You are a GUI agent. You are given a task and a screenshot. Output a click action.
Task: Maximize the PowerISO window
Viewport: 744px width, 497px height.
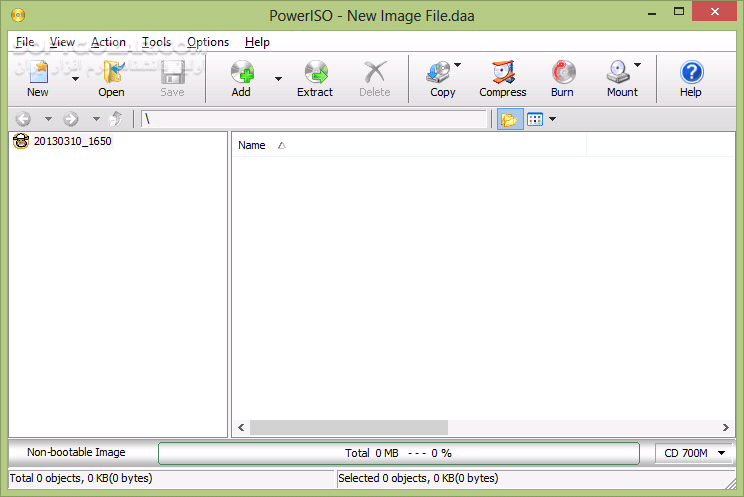coord(679,12)
